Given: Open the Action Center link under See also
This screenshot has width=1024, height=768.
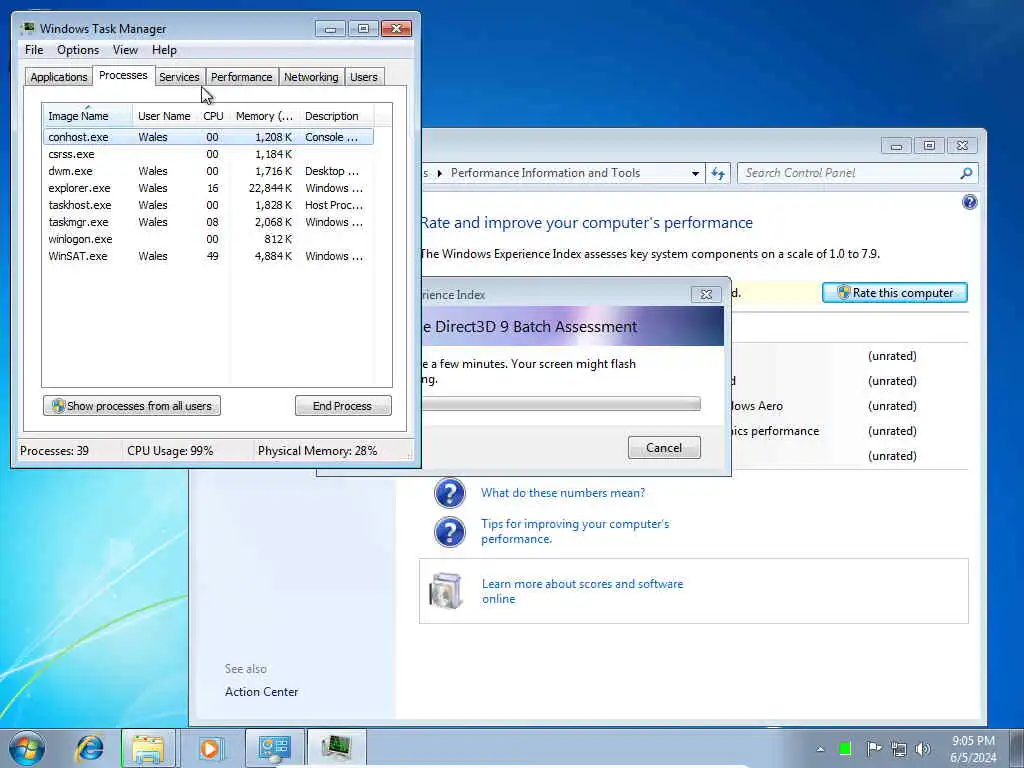Looking at the screenshot, I should pyautogui.click(x=261, y=692).
